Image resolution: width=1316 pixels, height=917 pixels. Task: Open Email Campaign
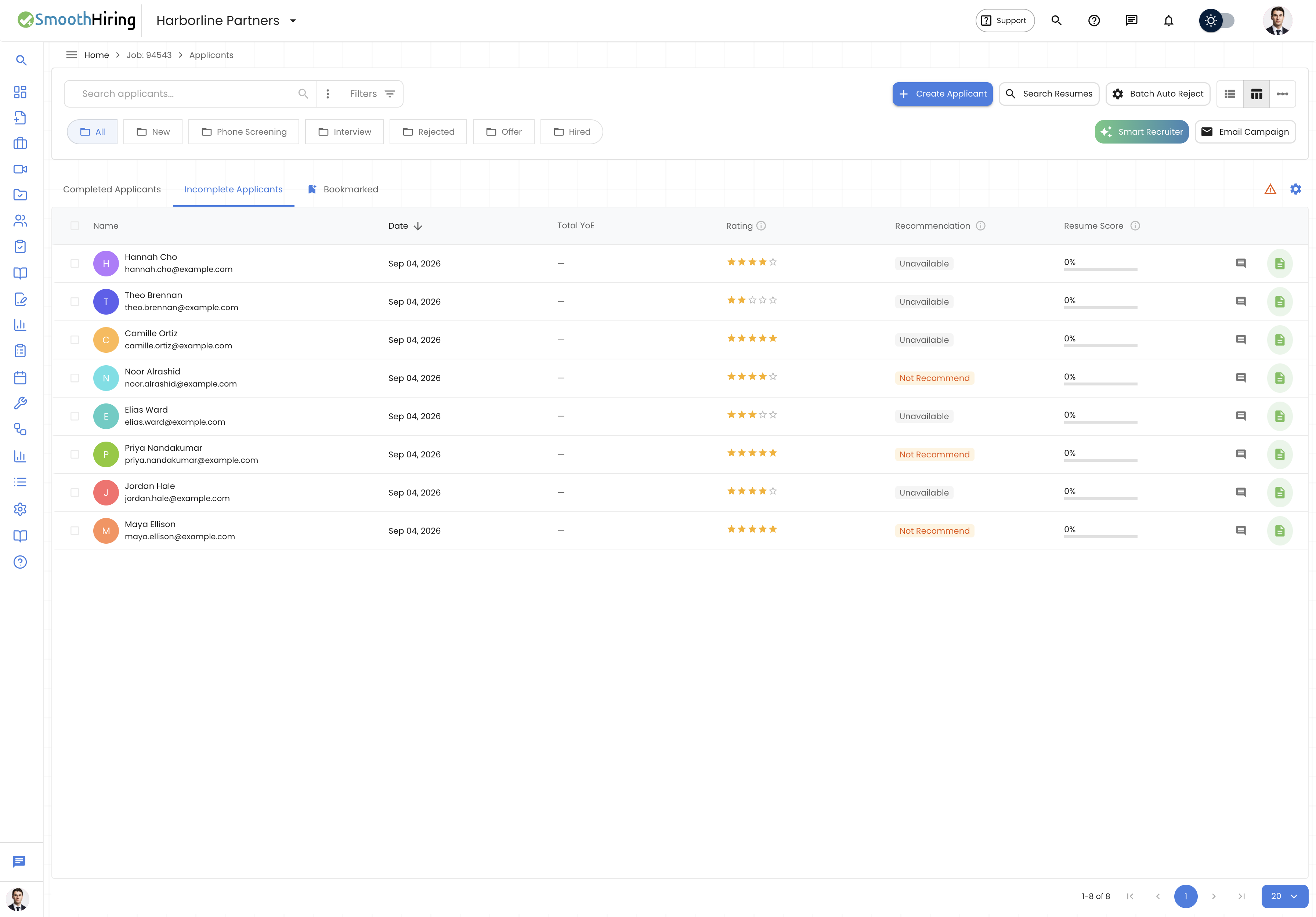pyautogui.click(x=1245, y=132)
